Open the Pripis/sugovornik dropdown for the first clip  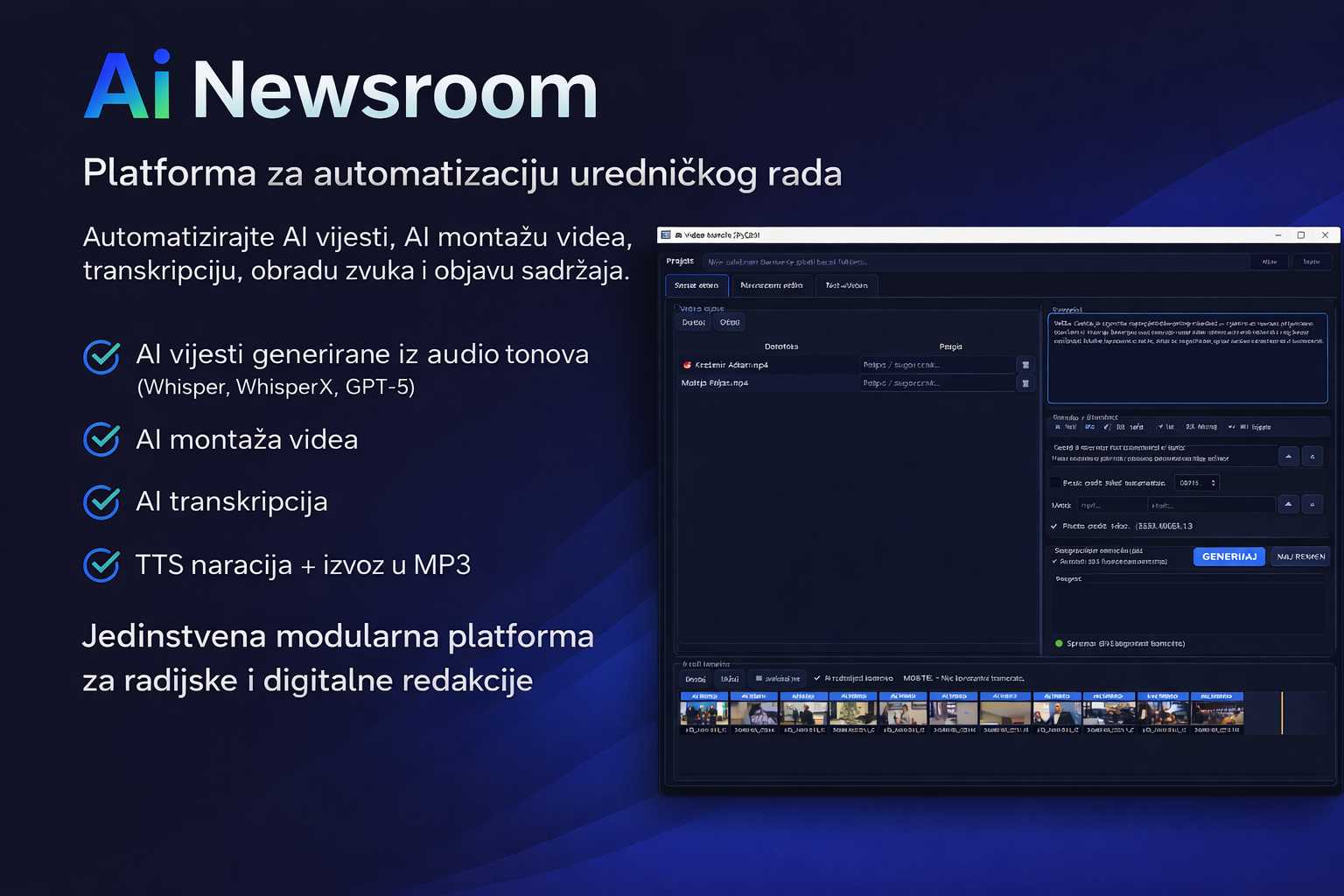pos(936,365)
